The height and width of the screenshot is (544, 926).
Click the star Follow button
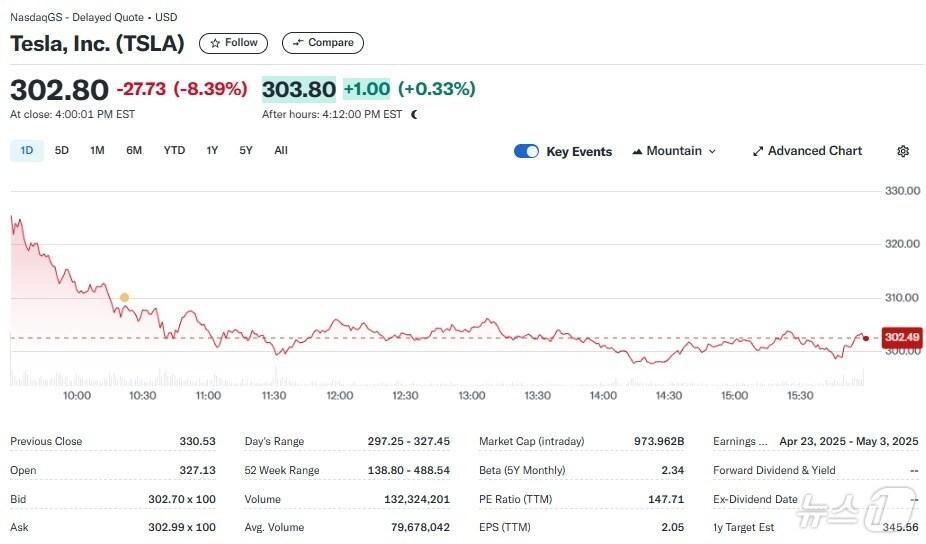point(233,43)
